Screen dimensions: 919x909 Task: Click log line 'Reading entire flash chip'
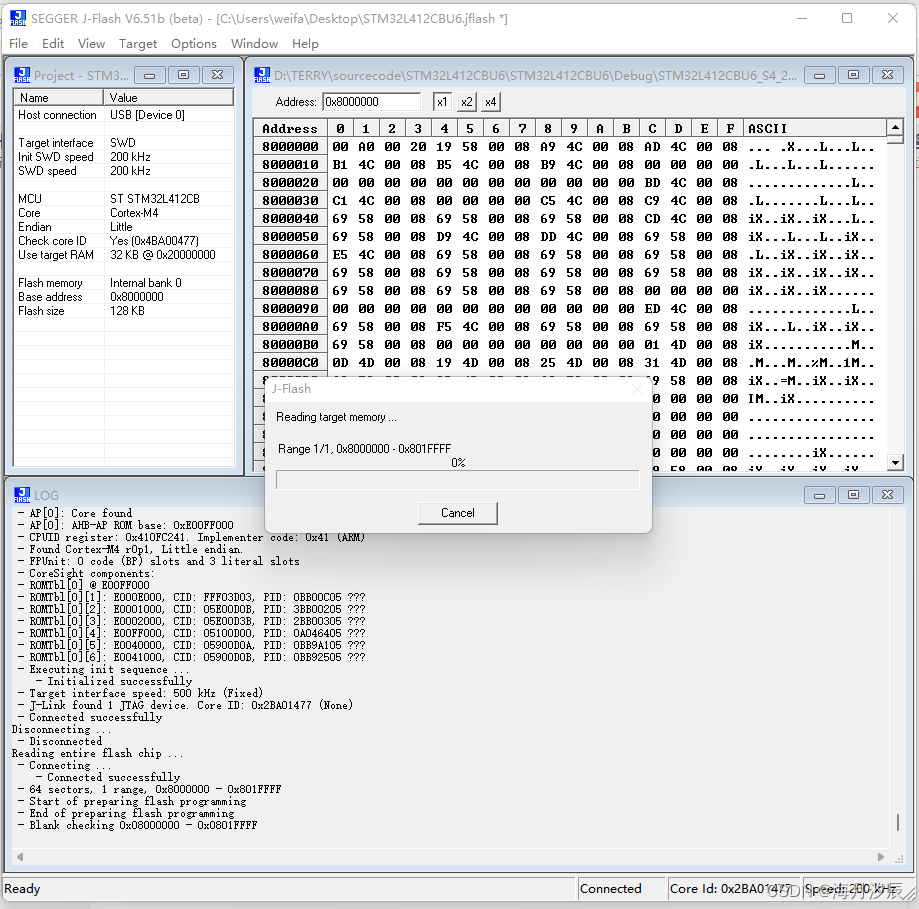pos(97,753)
